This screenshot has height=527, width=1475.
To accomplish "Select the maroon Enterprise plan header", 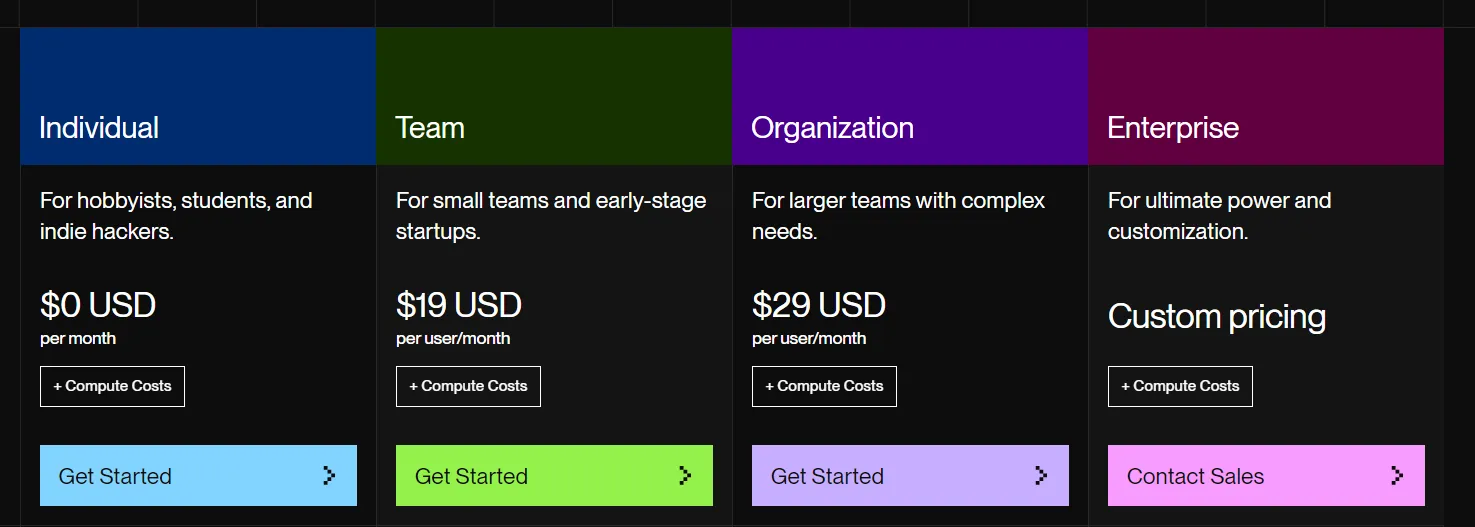I will click(x=1266, y=96).
